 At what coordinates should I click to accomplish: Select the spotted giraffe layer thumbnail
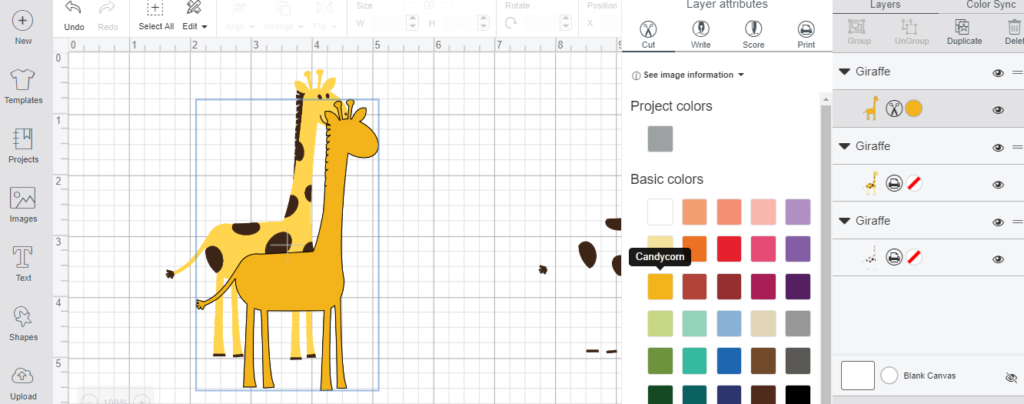coord(871,183)
